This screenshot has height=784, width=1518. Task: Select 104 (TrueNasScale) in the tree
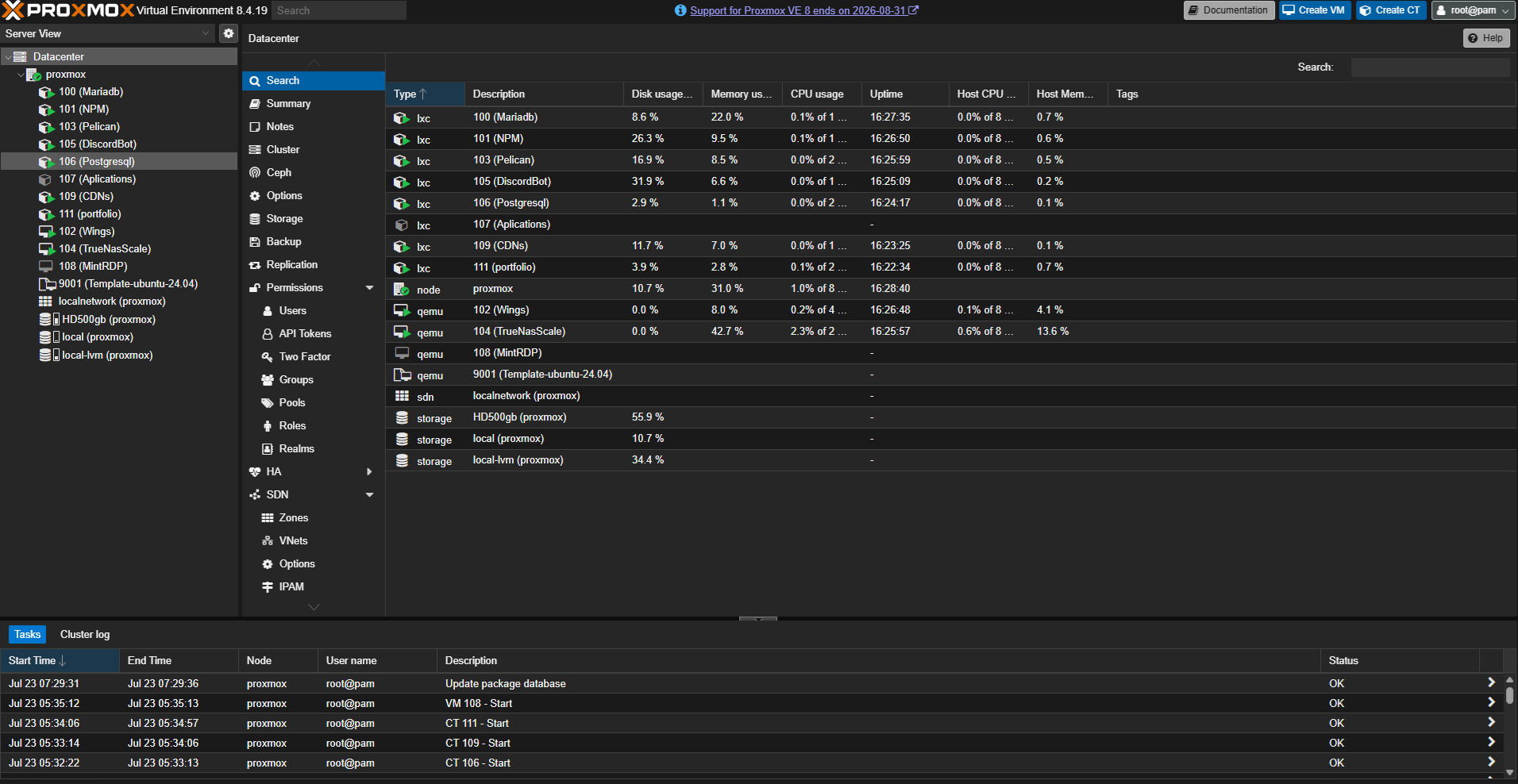(x=119, y=249)
